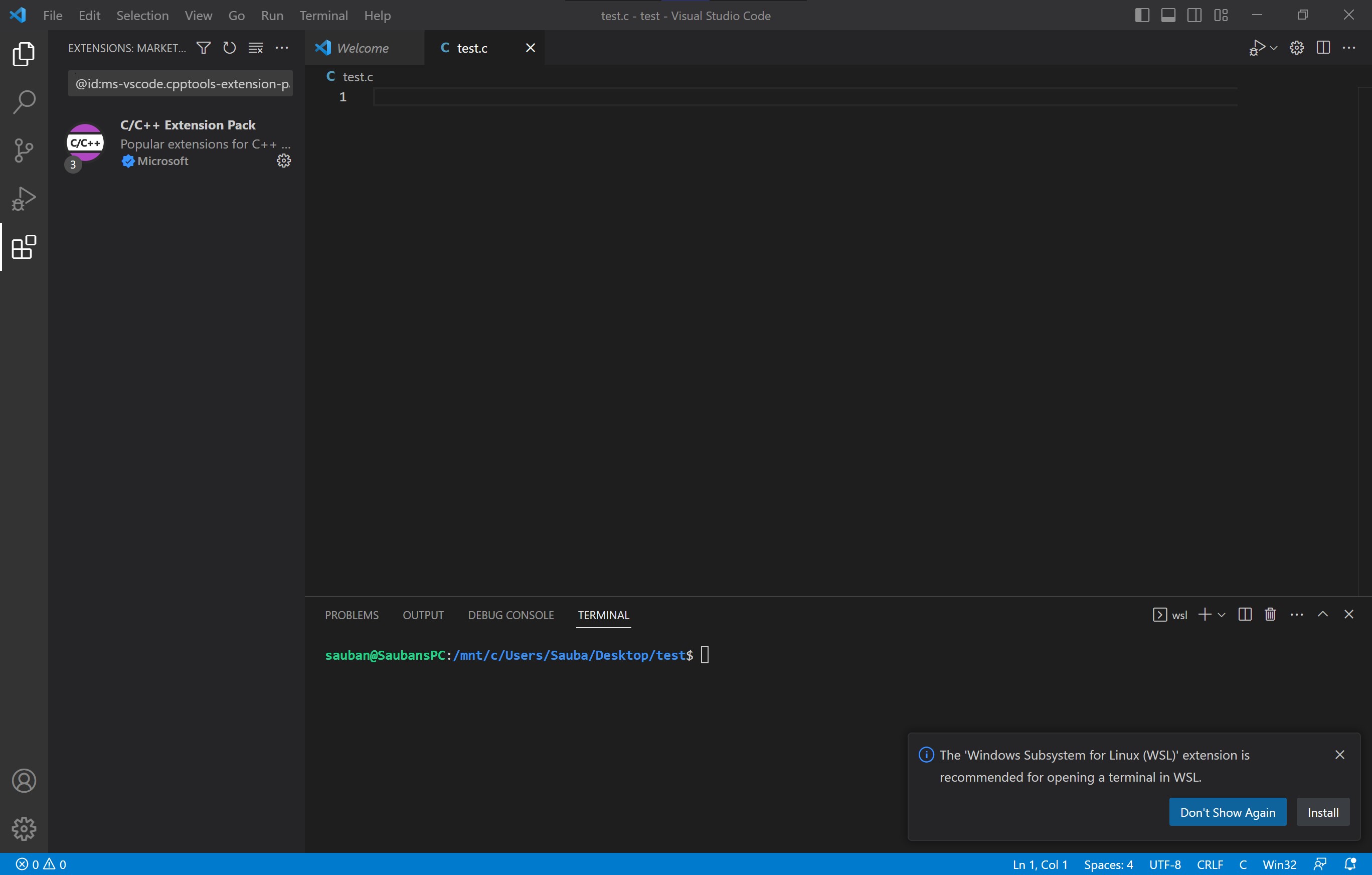Clear extensions search results
This screenshot has height=875, width=1372.
point(256,48)
